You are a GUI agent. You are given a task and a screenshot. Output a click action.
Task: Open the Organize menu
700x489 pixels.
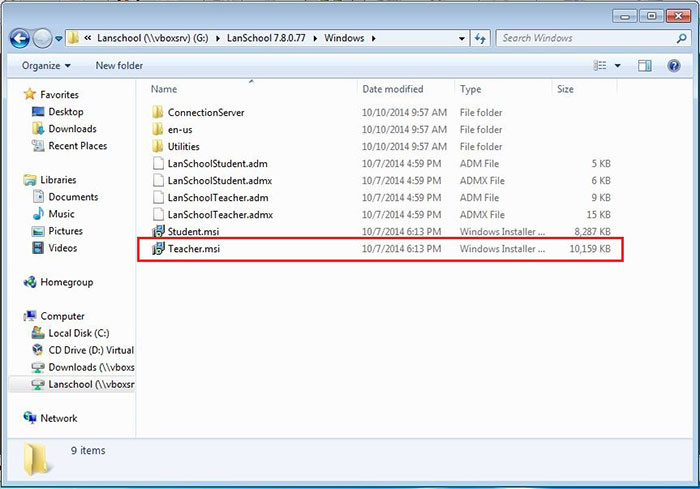pyautogui.click(x=46, y=66)
